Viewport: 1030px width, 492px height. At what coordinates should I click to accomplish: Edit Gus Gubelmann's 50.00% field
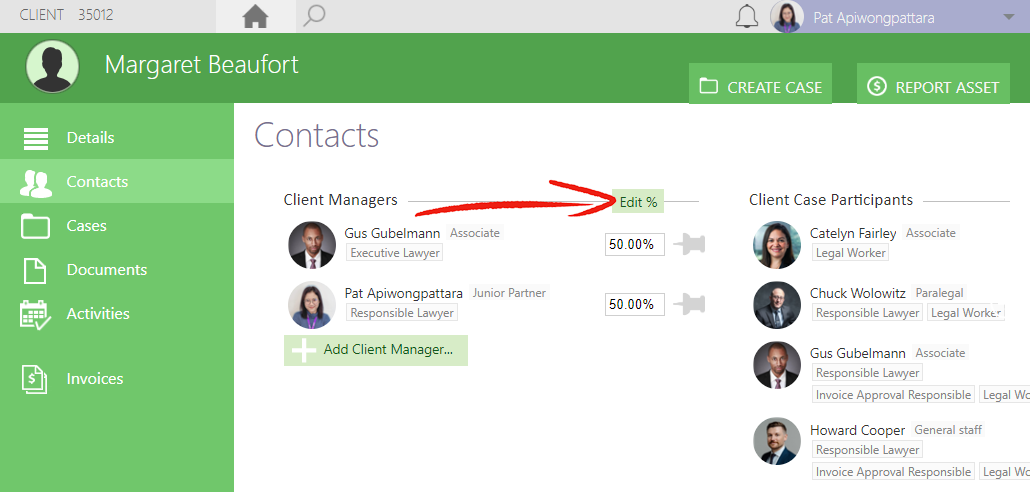pyautogui.click(x=635, y=244)
